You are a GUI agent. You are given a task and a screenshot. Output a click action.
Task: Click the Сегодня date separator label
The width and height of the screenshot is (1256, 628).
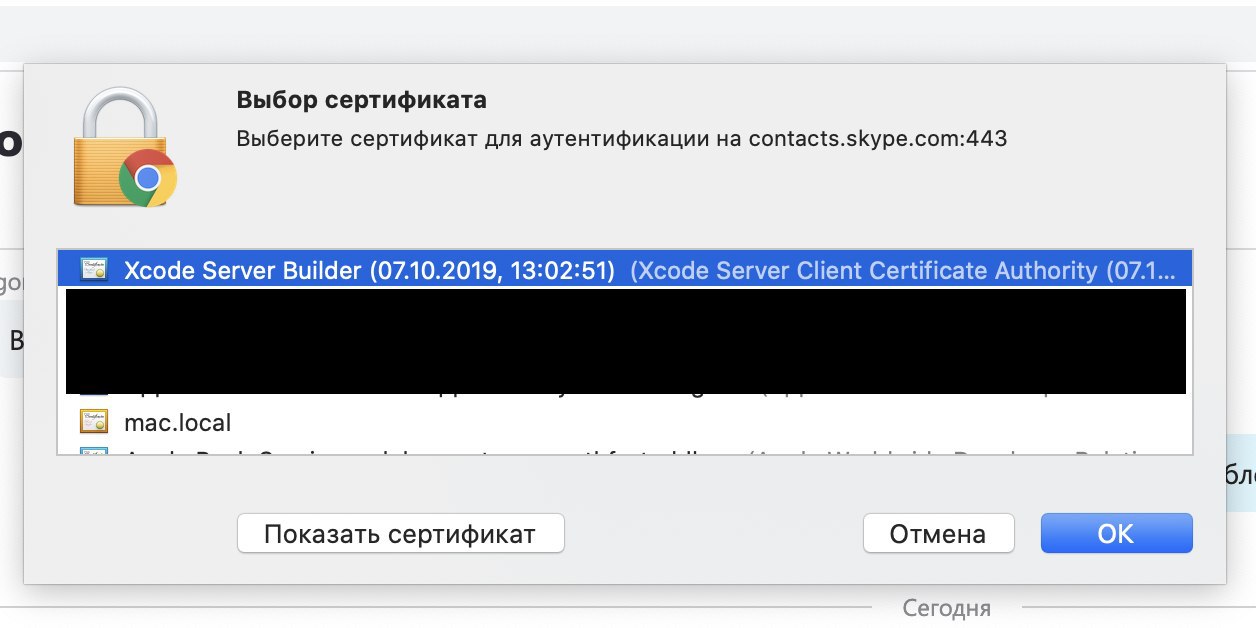(x=946, y=608)
